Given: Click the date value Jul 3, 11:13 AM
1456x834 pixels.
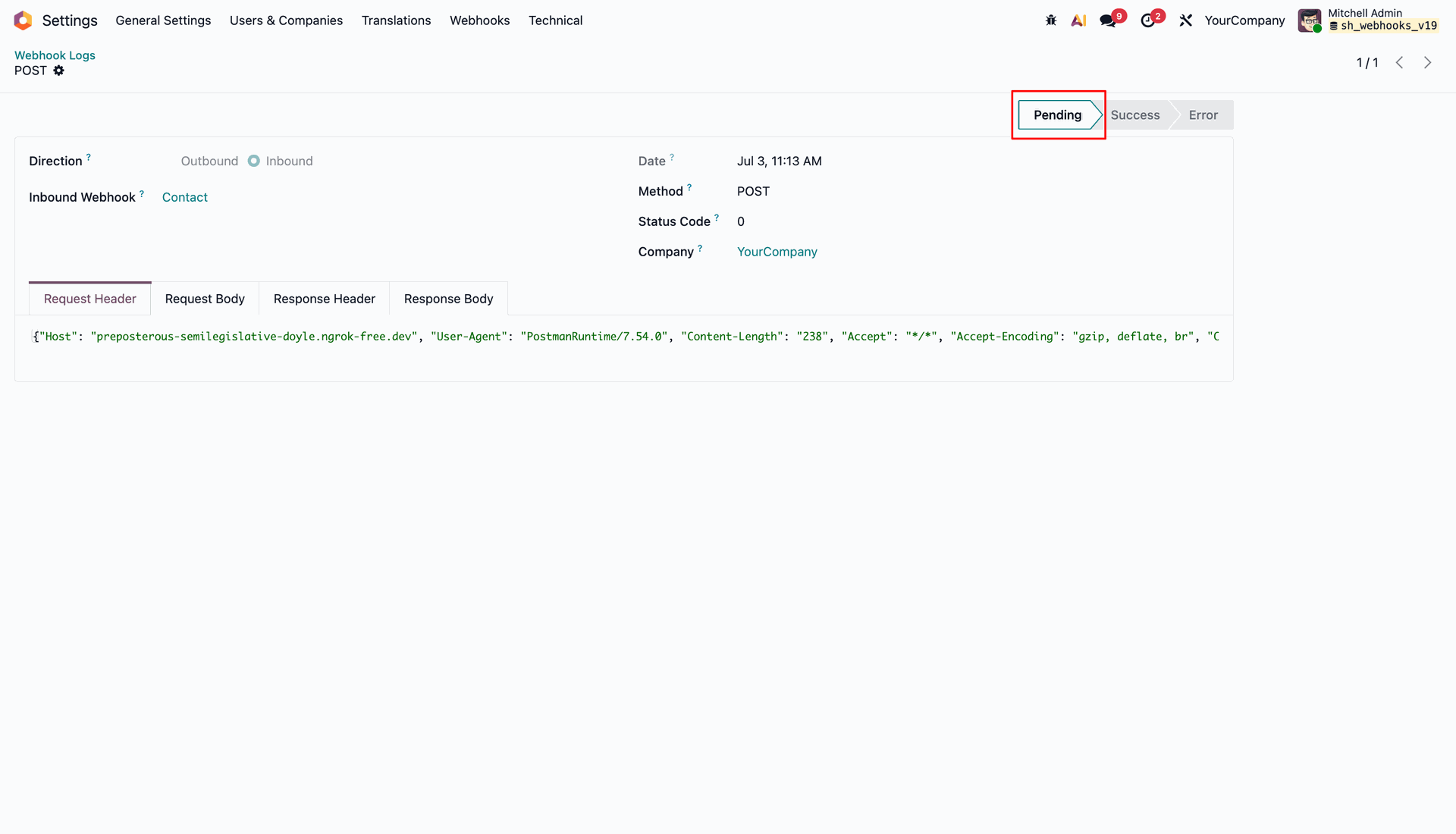Looking at the screenshot, I should 779,161.
